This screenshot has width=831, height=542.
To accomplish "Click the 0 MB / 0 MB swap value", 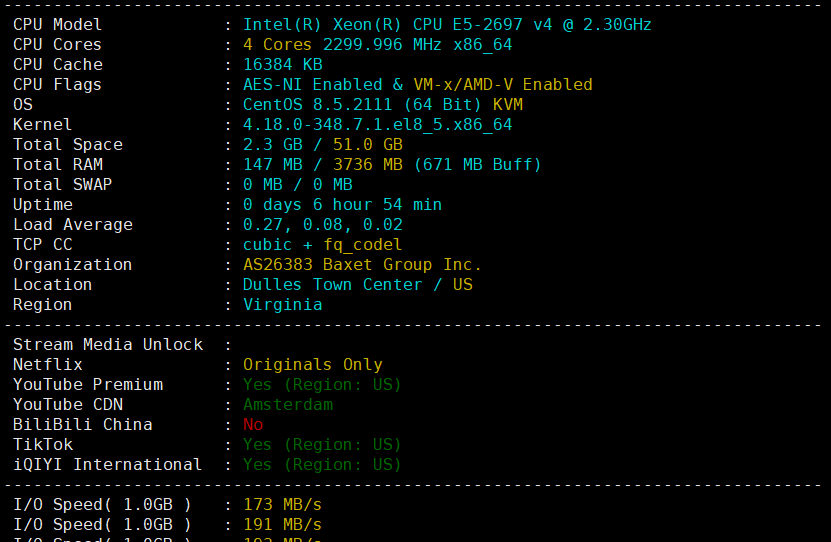I will [297, 184].
